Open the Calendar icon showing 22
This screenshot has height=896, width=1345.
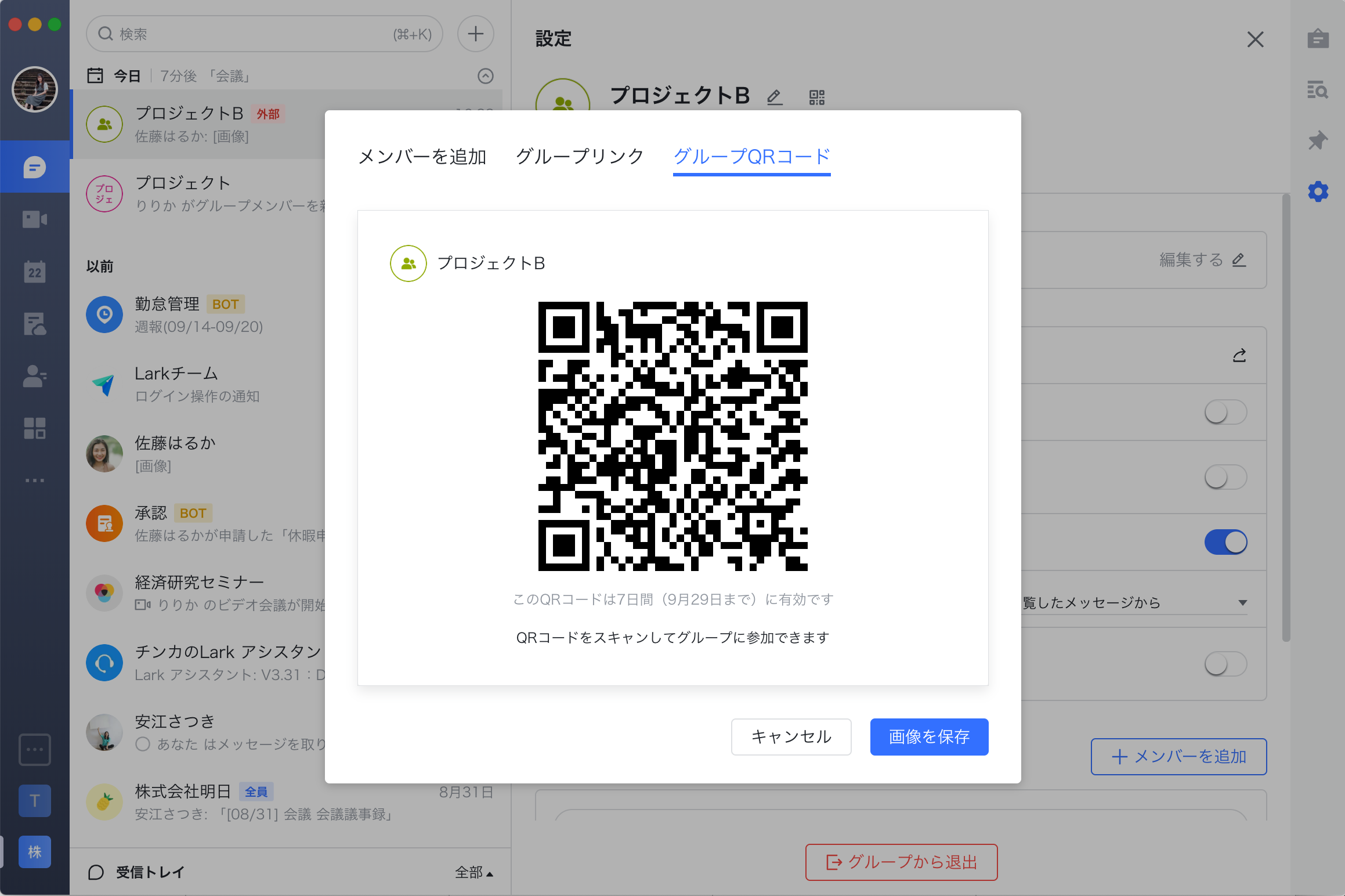[x=35, y=271]
